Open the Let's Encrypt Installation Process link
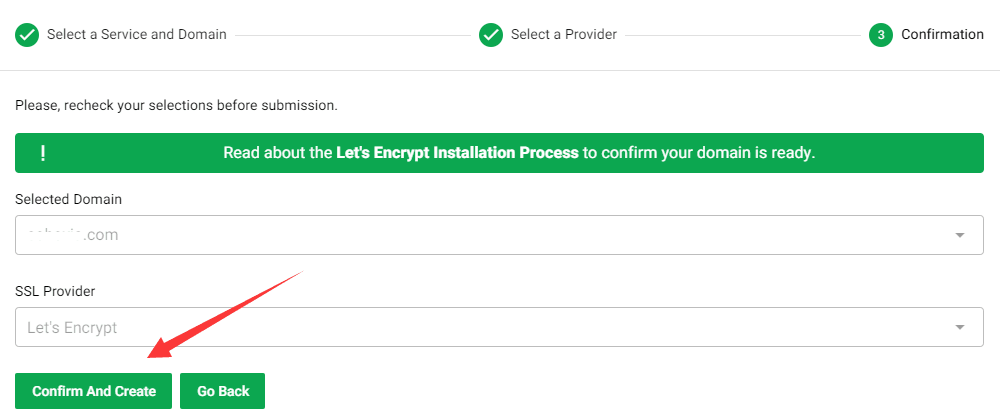 (x=457, y=153)
